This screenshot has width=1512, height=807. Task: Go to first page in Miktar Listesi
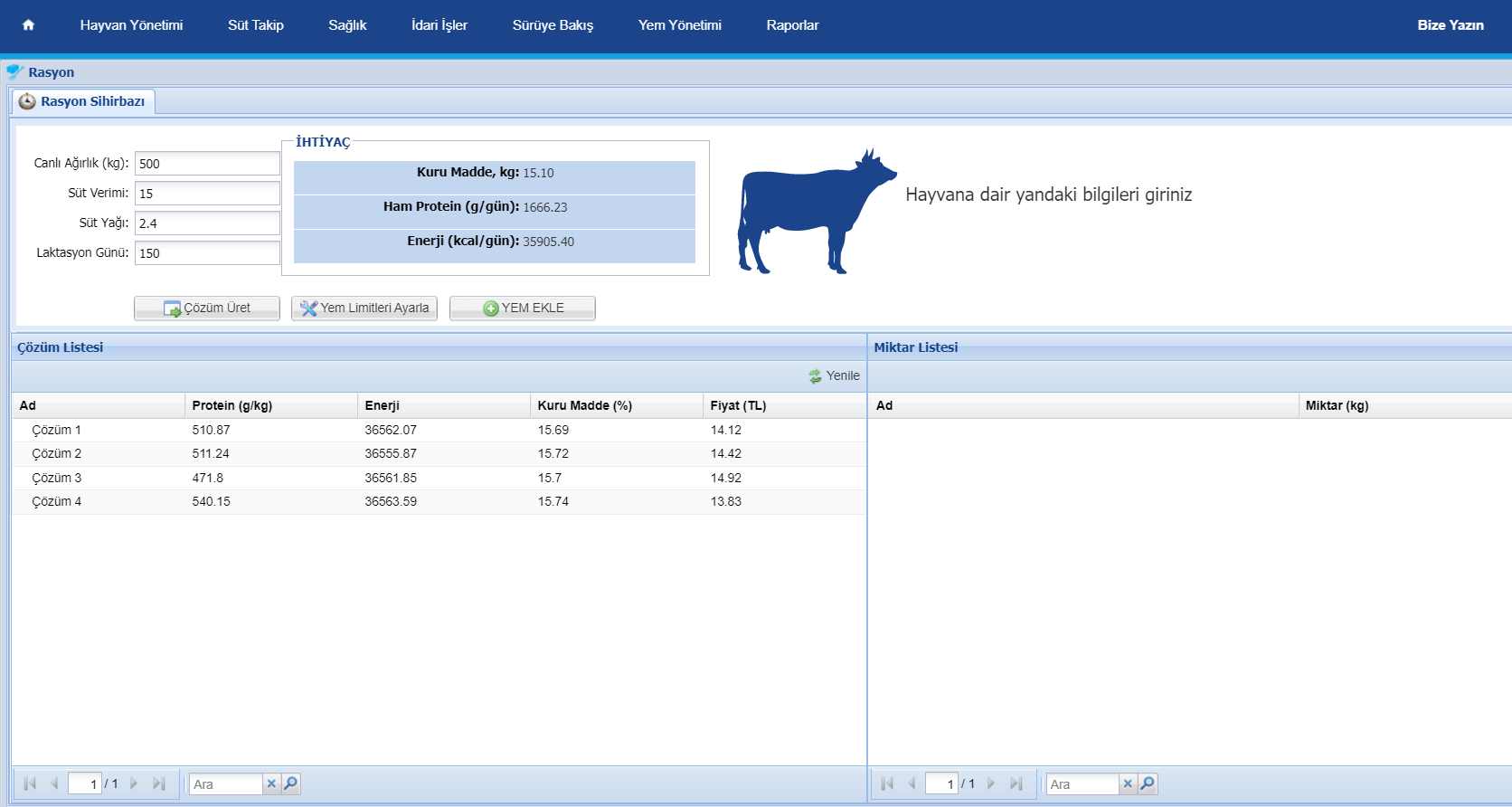pyautogui.click(x=887, y=783)
